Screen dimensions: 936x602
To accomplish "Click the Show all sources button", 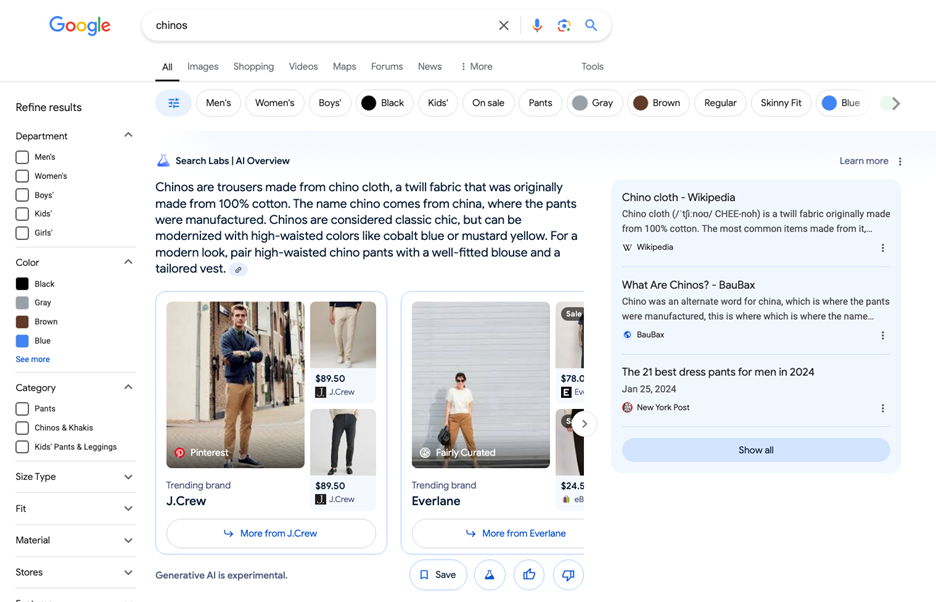I will pyautogui.click(x=755, y=450).
